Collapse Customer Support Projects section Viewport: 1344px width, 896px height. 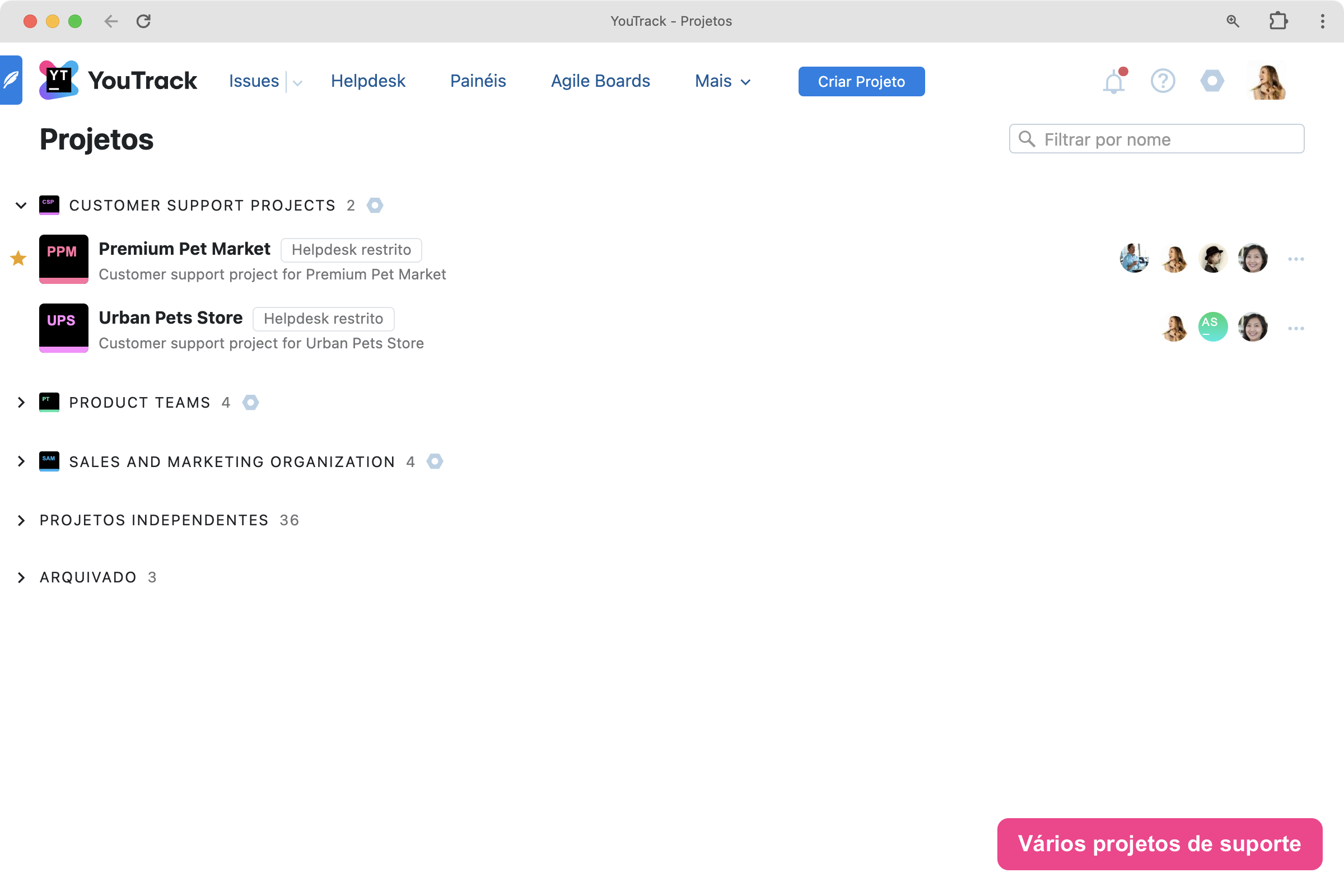point(21,205)
